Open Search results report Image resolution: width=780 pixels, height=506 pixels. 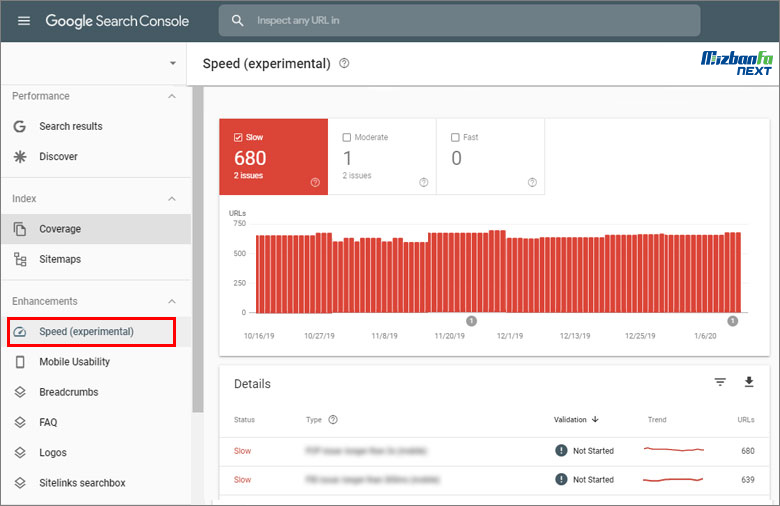[x=71, y=126]
